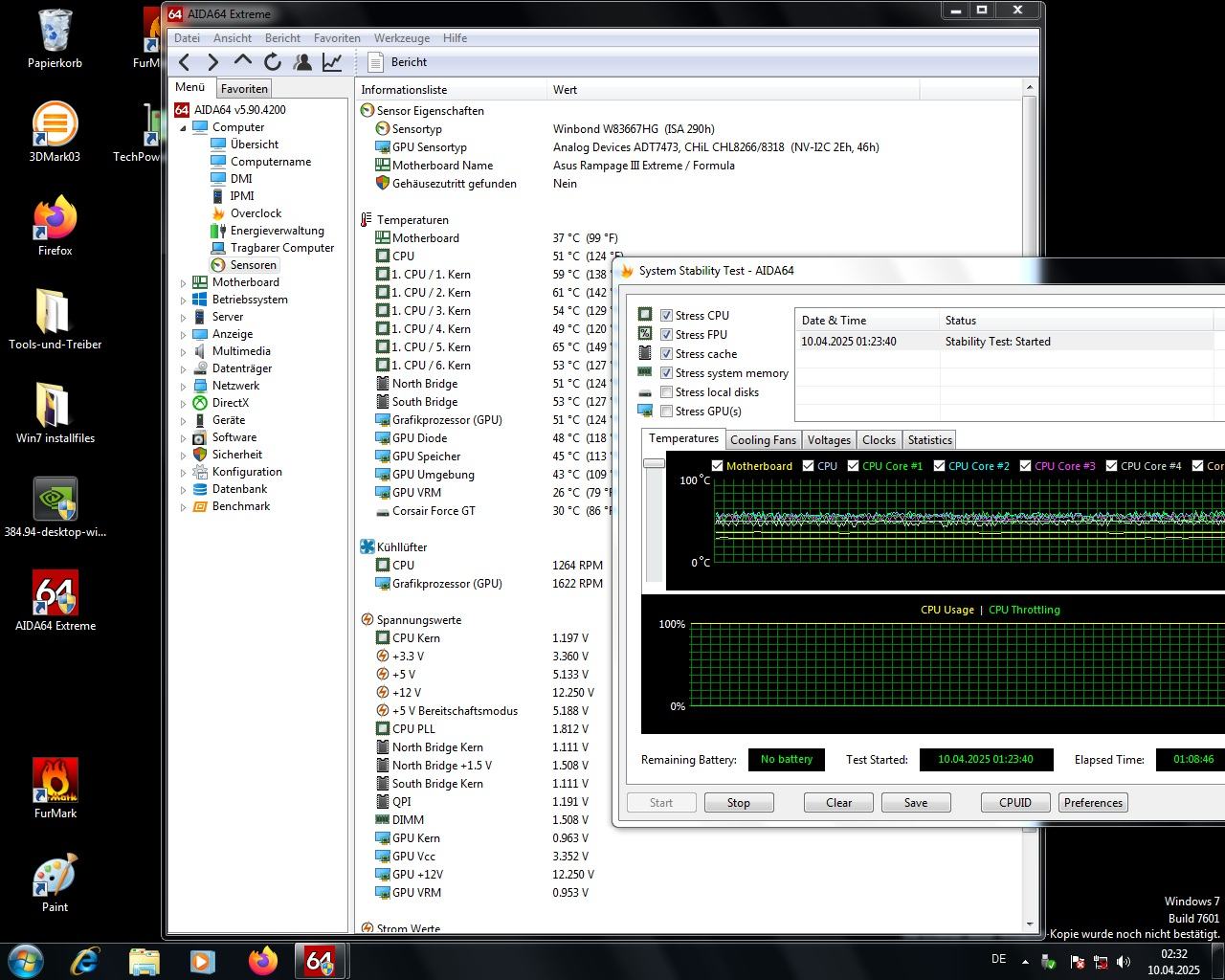1225x980 pixels.
Task: Expand the Betriebssystem tree node
Action: (184, 300)
